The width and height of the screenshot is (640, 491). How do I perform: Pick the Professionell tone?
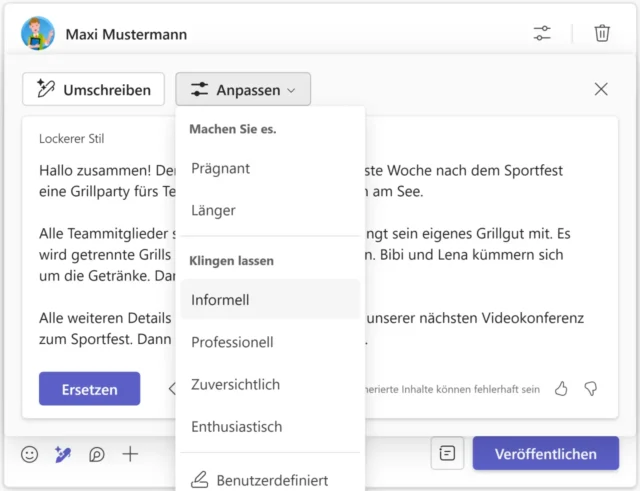point(232,342)
